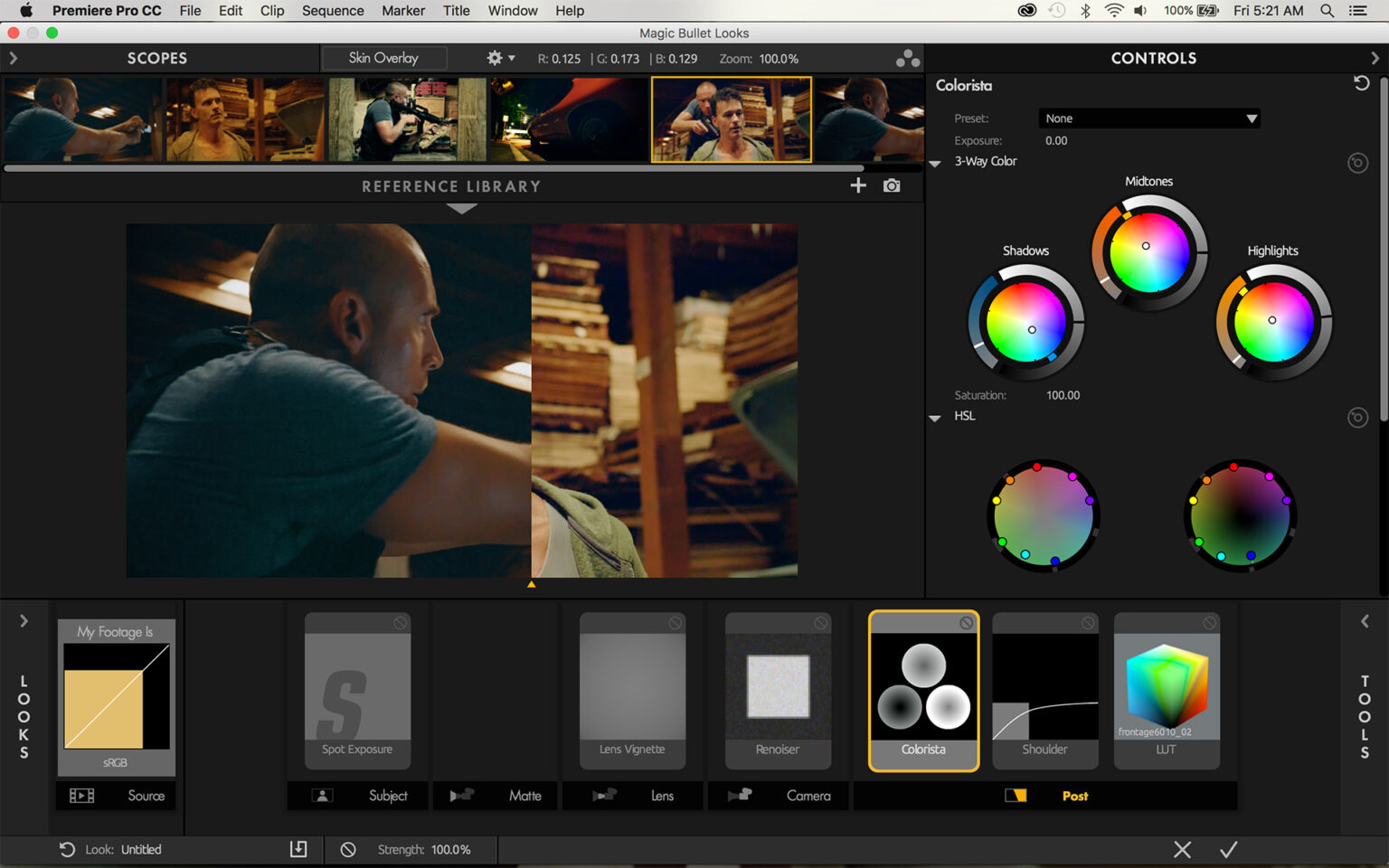The height and width of the screenshot is (868, 1389).
Task: Apply the look with checkmark icon
Action: pos(1228,849)
